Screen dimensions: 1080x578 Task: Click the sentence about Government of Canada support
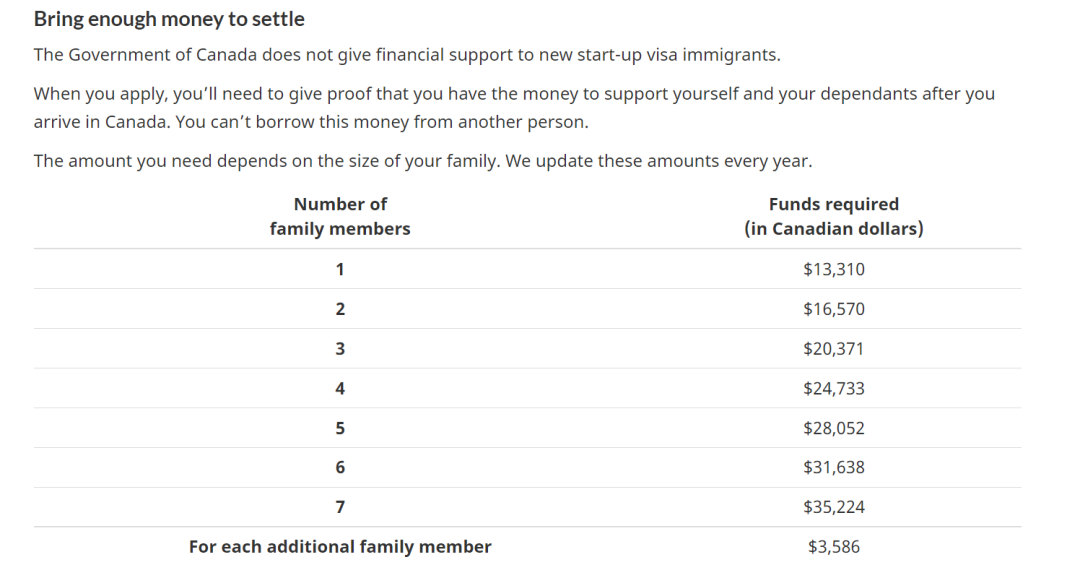point(407,55)
